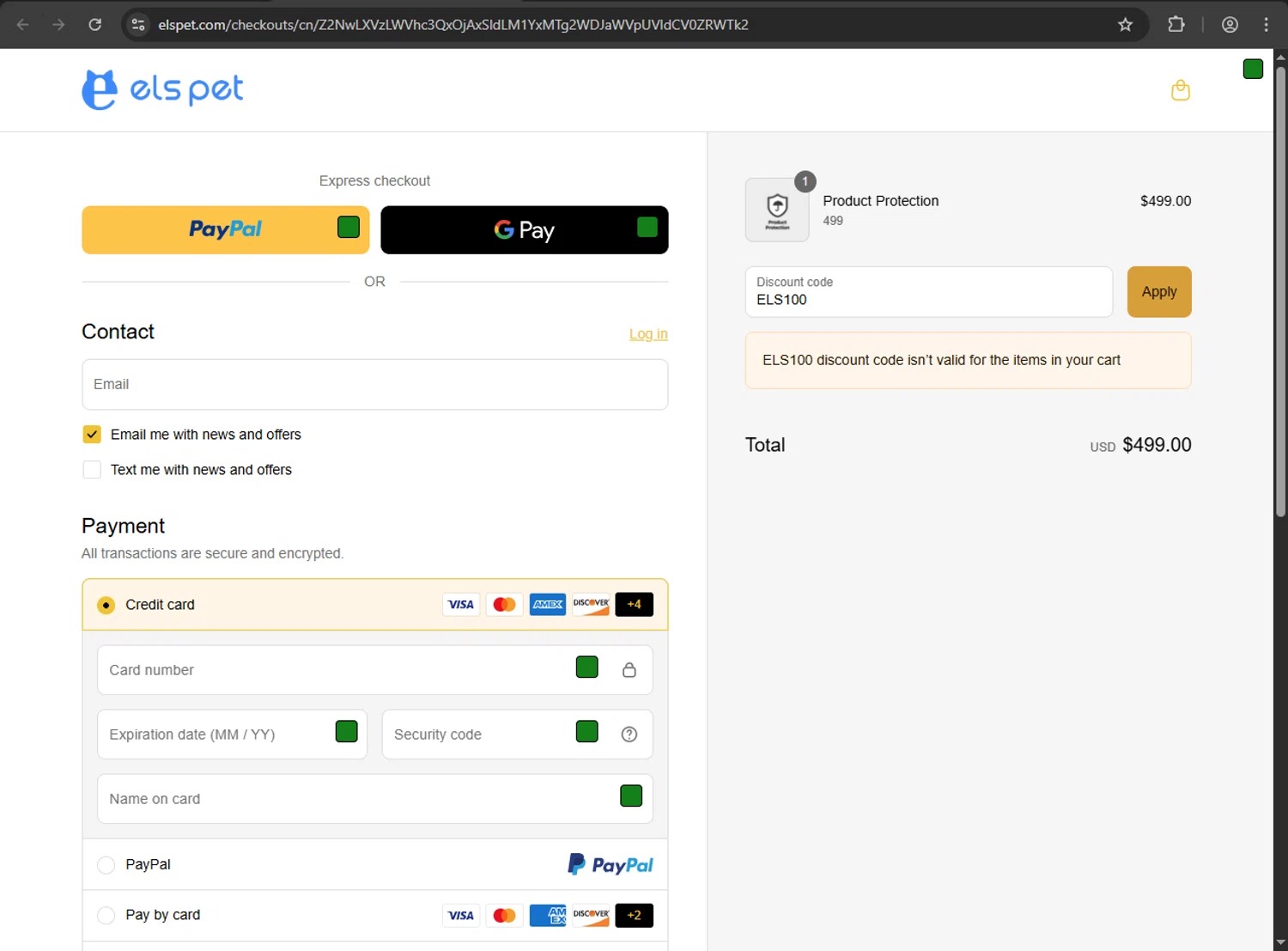
Task: Check out with Google Pay button
Action: 525,229
